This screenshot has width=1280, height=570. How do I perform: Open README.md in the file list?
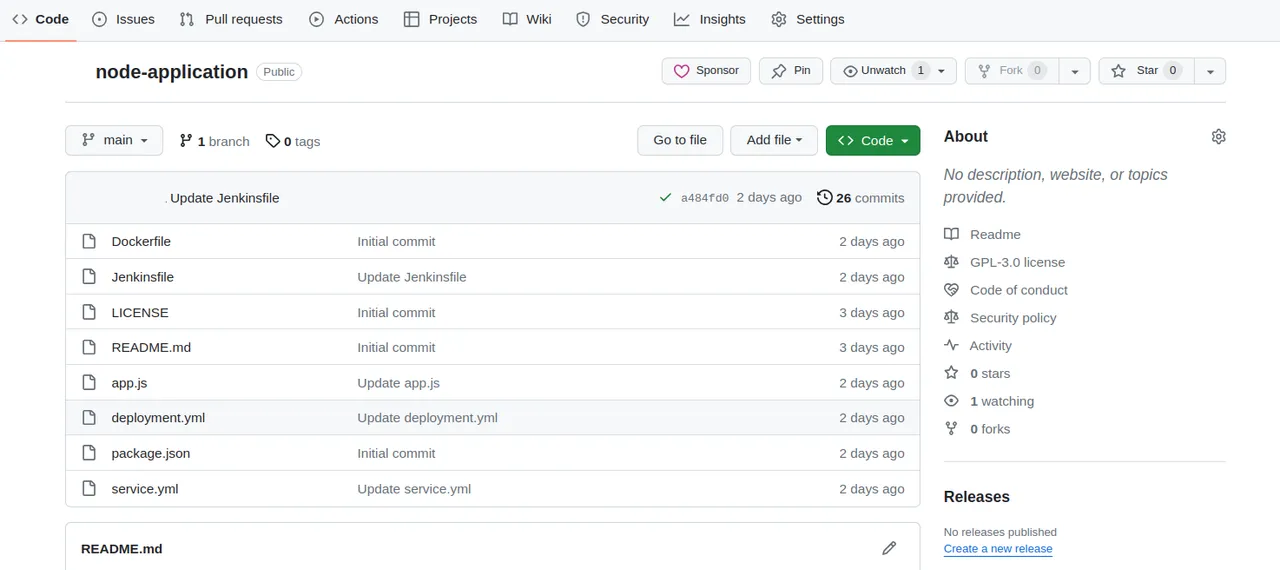pos(151,347)
